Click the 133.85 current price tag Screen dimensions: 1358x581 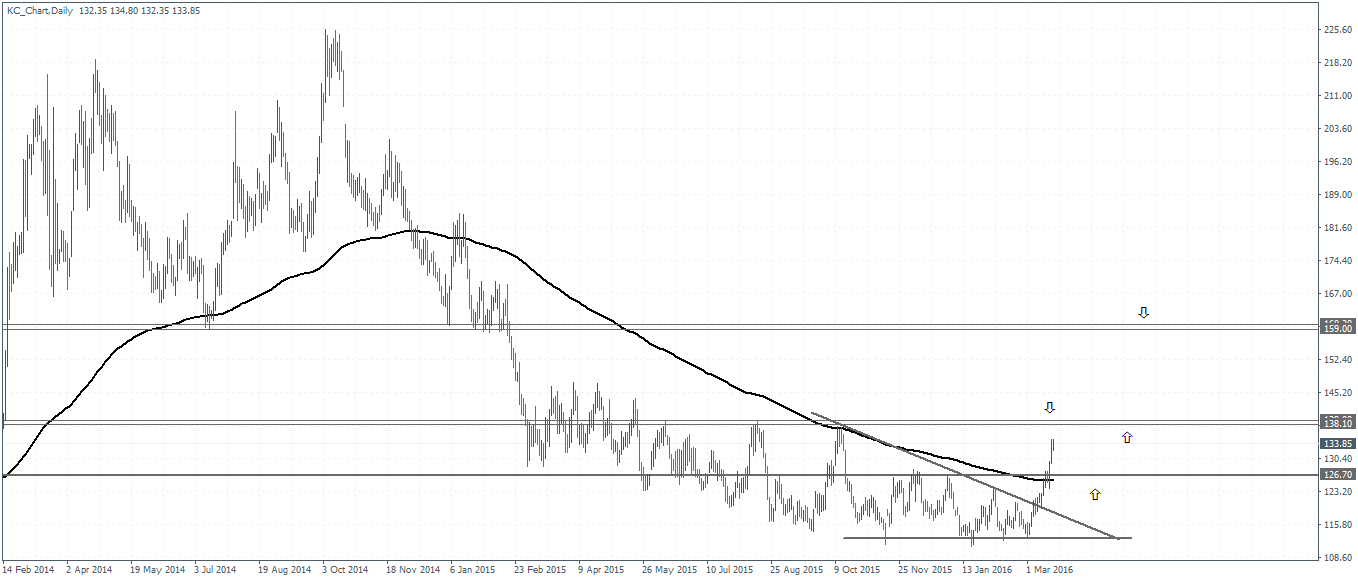(x=1337, y=443)
